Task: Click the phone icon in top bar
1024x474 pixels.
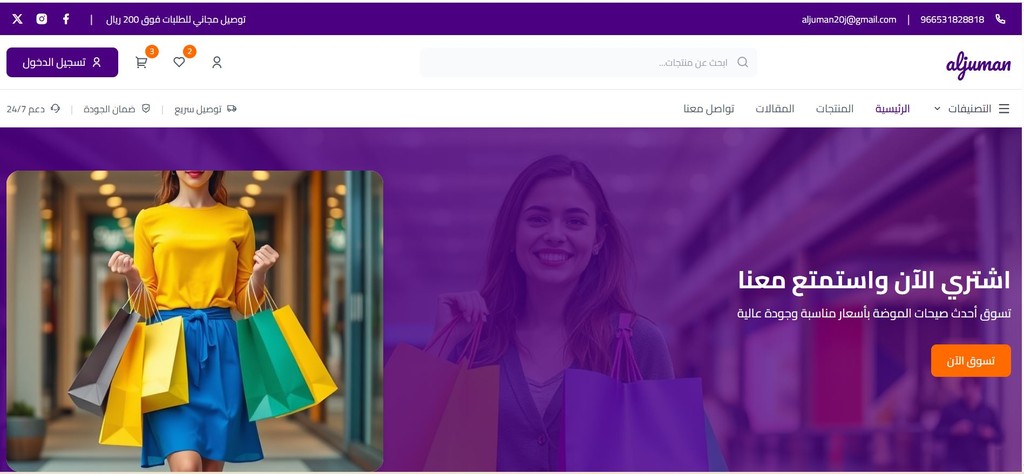Action: (x=1000, y=19)
